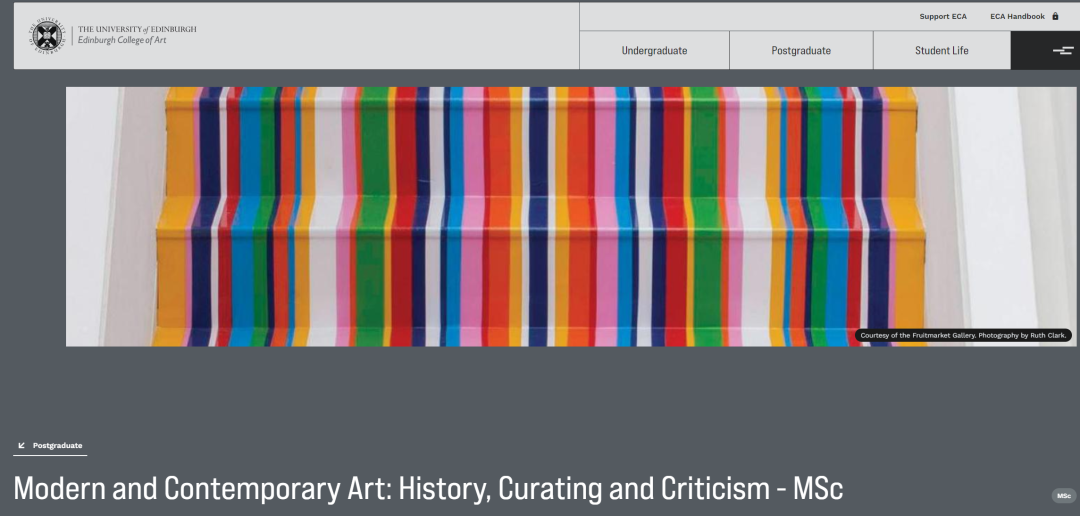Click the Modern and Contemporary Art heading
This screenshot has height=516, width=1080.
pos(428,488)
